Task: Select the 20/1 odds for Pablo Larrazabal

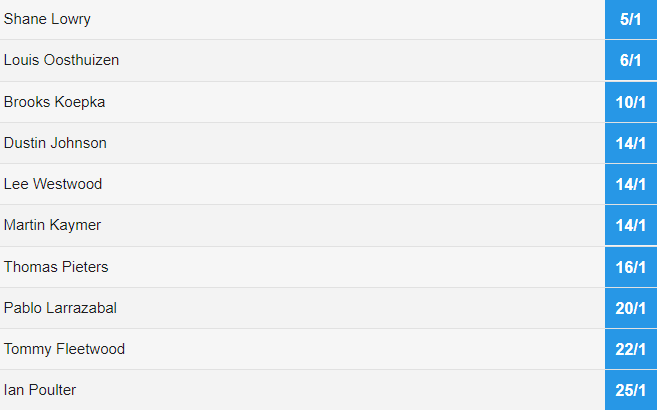Action: click(631, 308)
